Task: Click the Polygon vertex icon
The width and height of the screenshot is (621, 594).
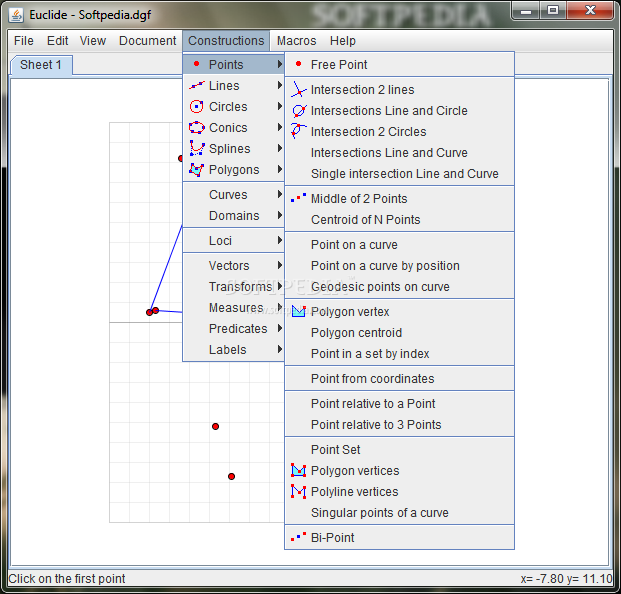Action: coord(299,311)
